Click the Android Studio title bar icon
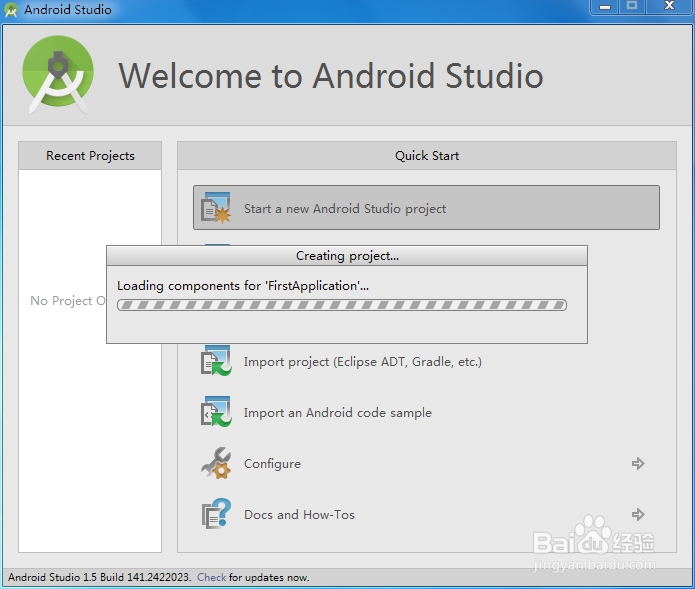The width and height of the screenshot is (695, 589). [11, 10]
